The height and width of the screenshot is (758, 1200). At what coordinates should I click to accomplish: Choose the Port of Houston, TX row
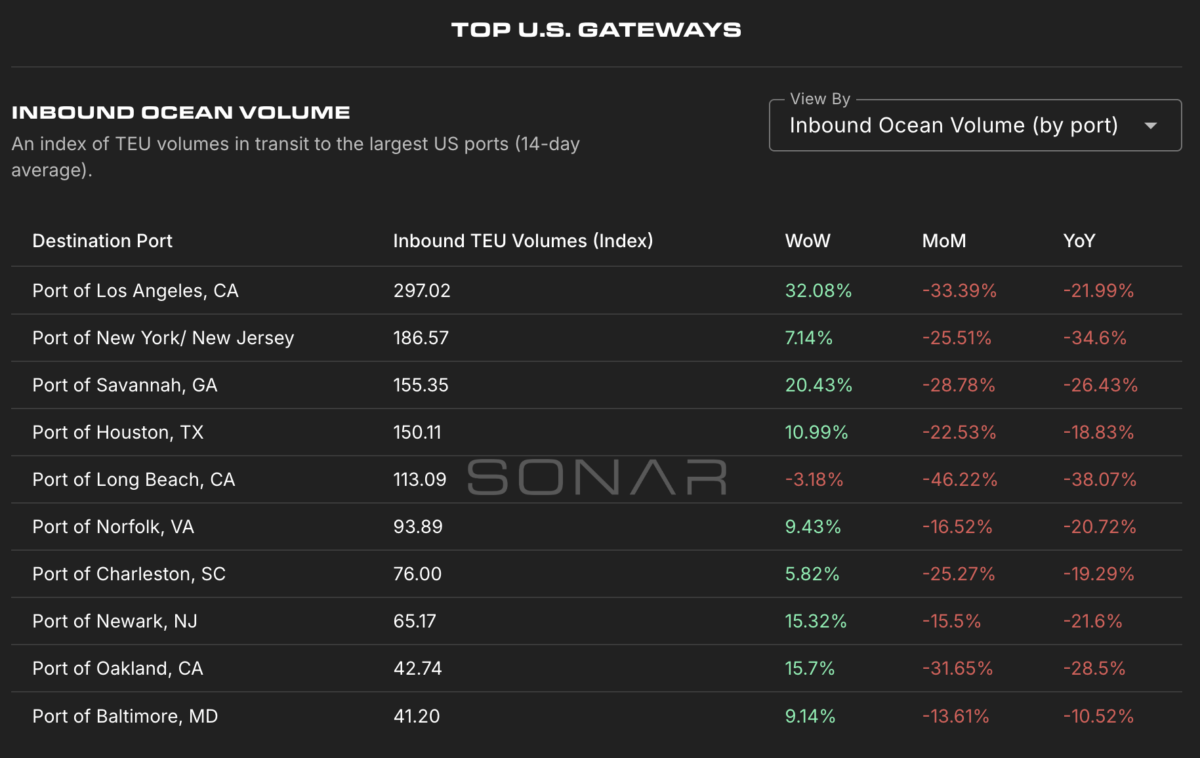117,432
